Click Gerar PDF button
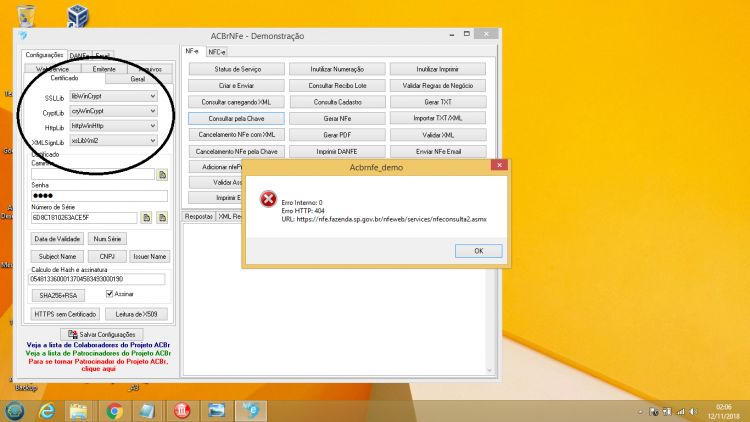Viewport: 750px width, 422px height. 337,135
